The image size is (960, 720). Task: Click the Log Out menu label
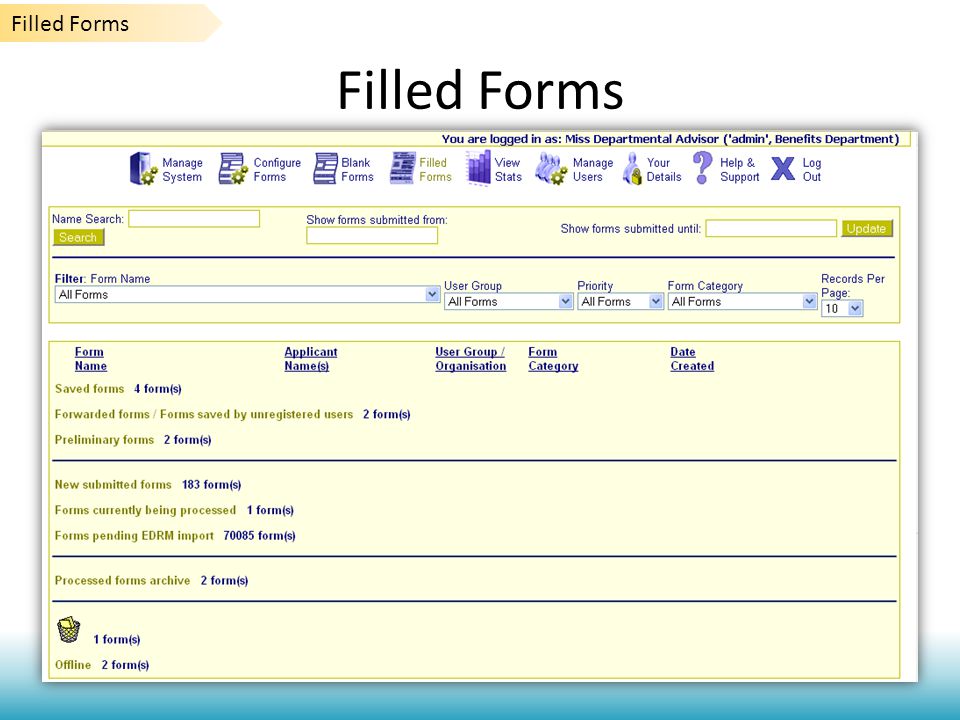[x=812, y=170]
